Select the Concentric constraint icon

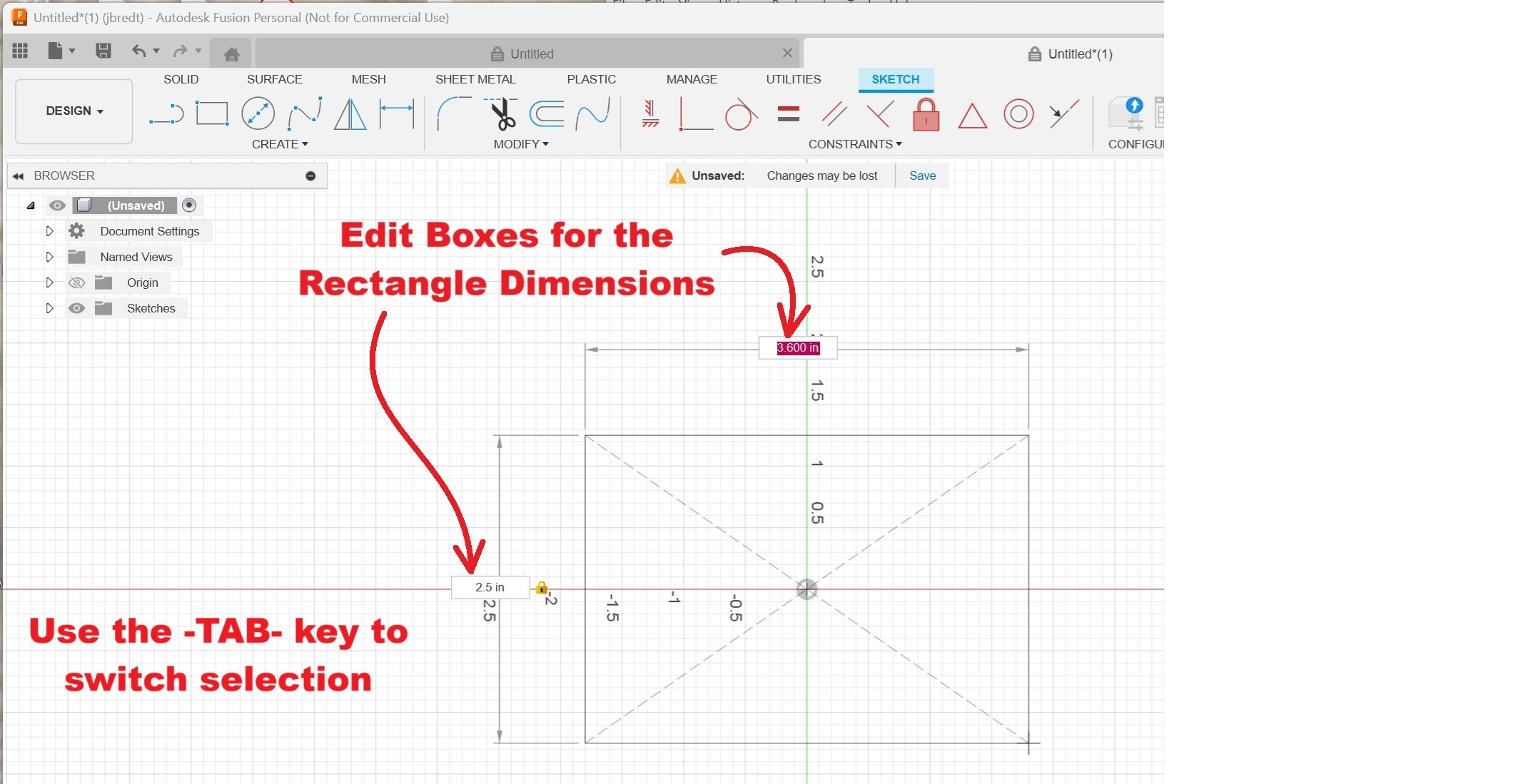click(1018, 114)
